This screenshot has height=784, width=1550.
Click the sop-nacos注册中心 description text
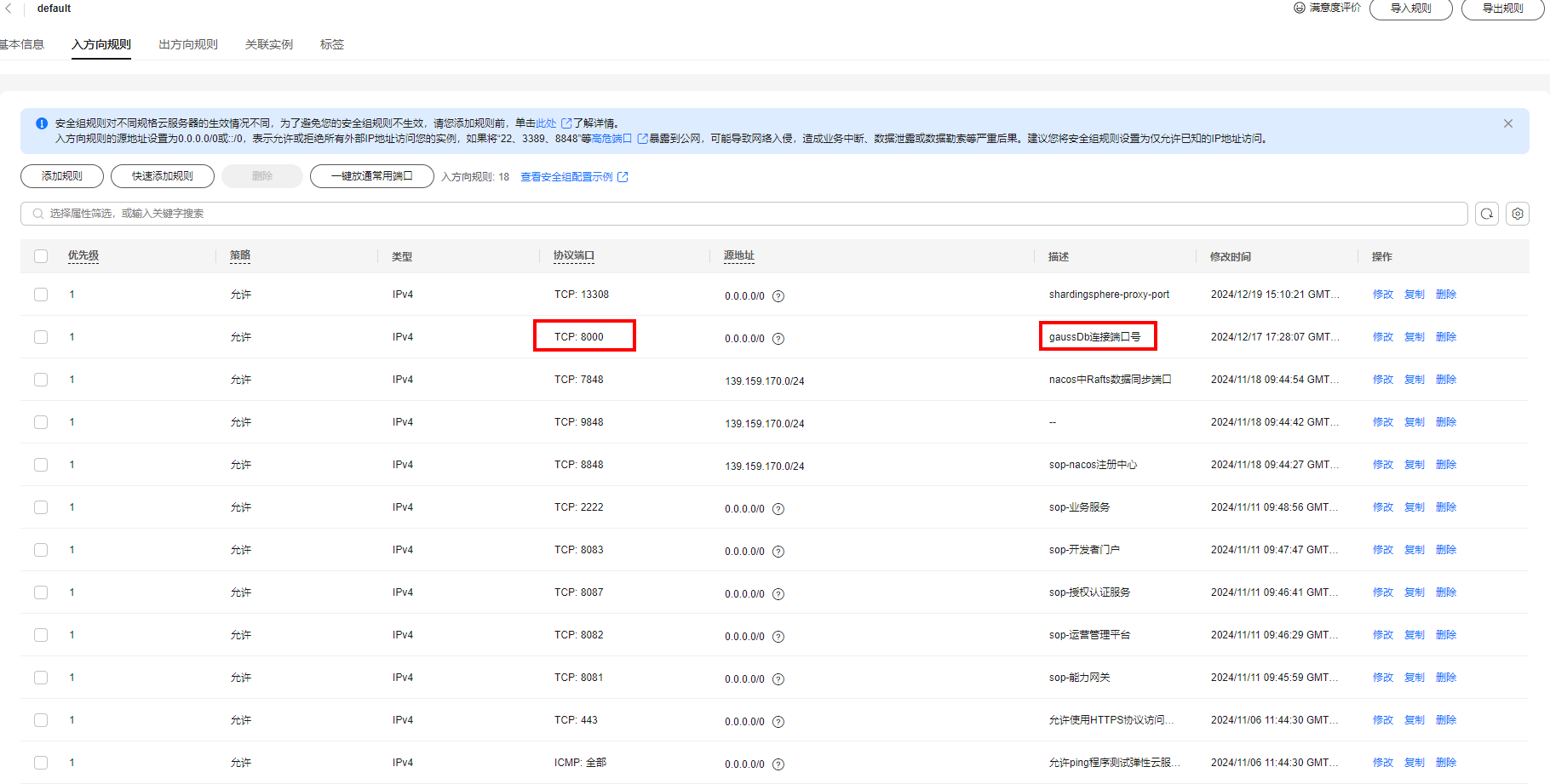pyautogui.click(x=1093, y=465)
